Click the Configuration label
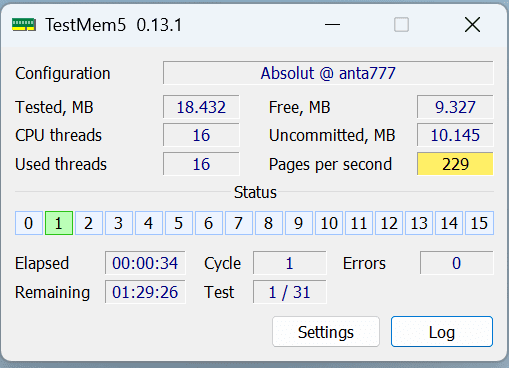Viewport: 509px width, 368px height. pos(63,73)
